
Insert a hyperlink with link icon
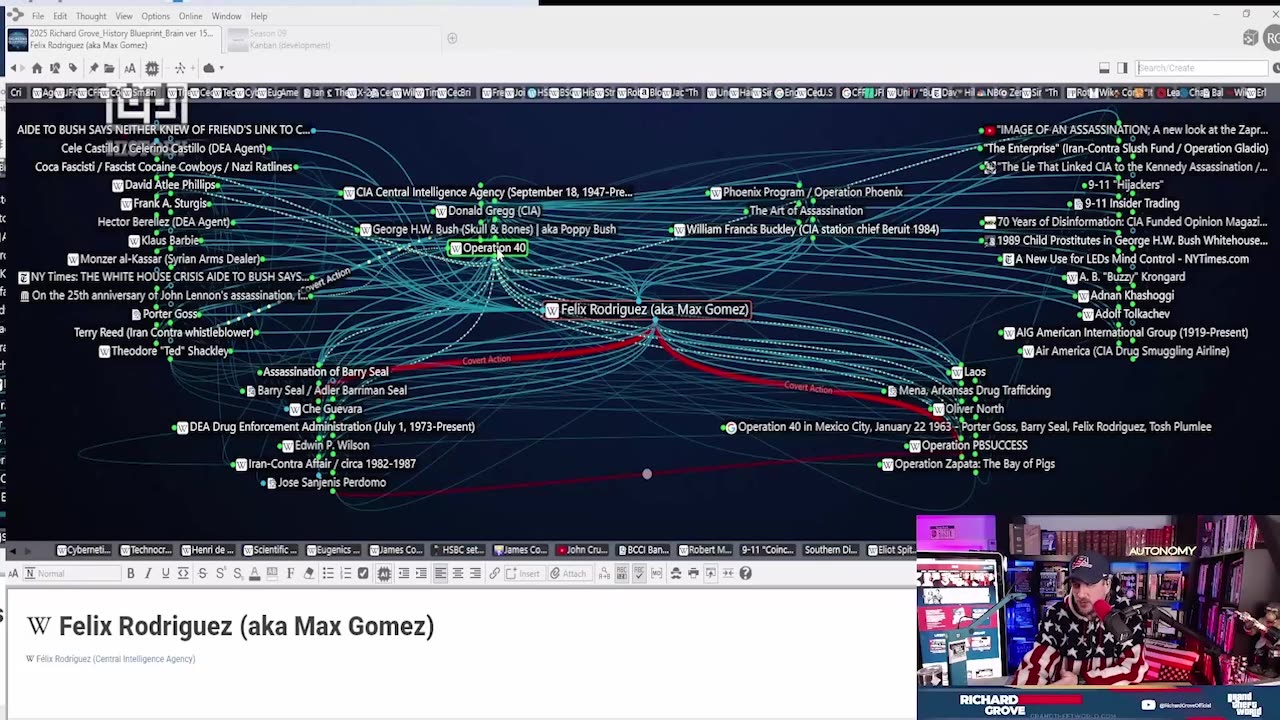coord(494,573)
